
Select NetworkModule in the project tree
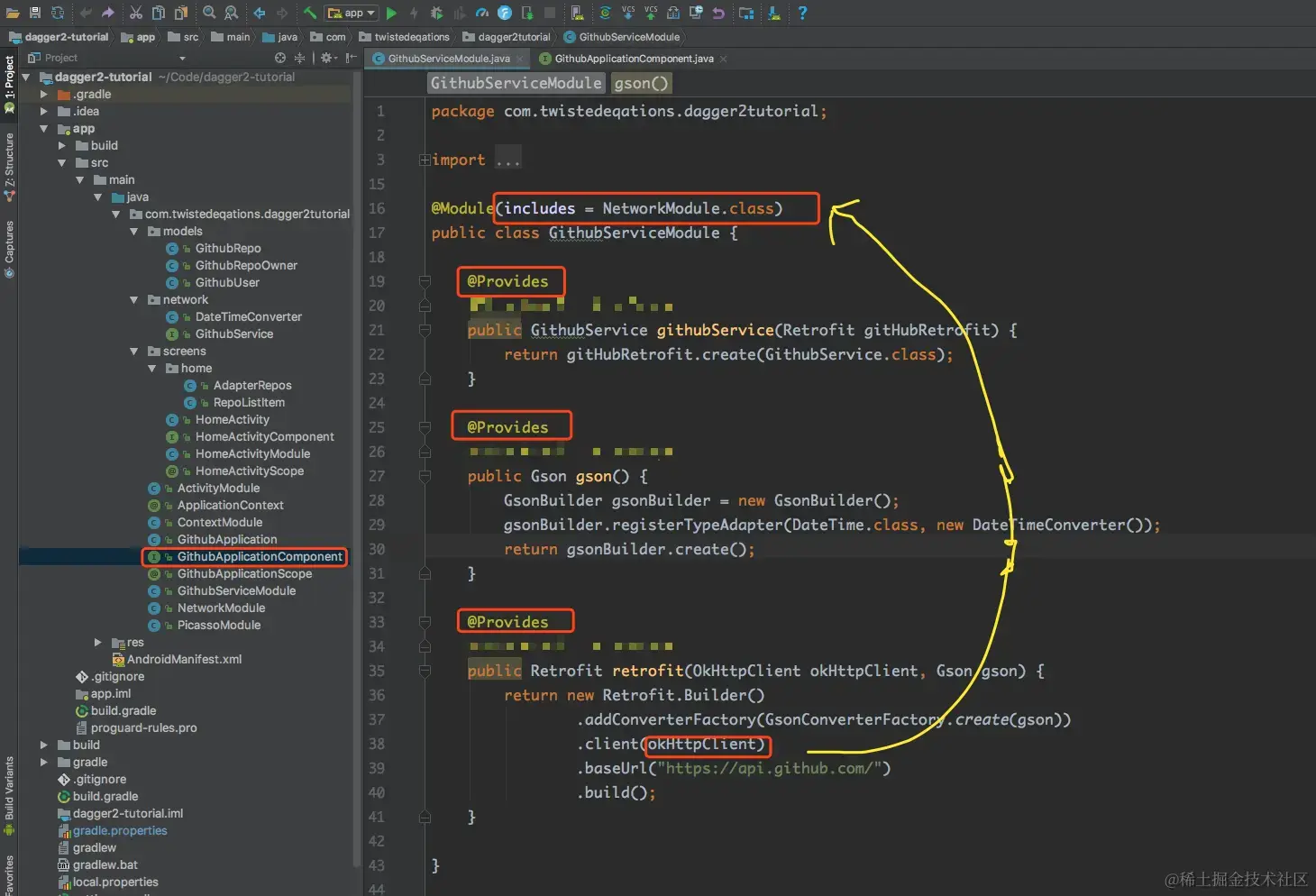point(221,608)
